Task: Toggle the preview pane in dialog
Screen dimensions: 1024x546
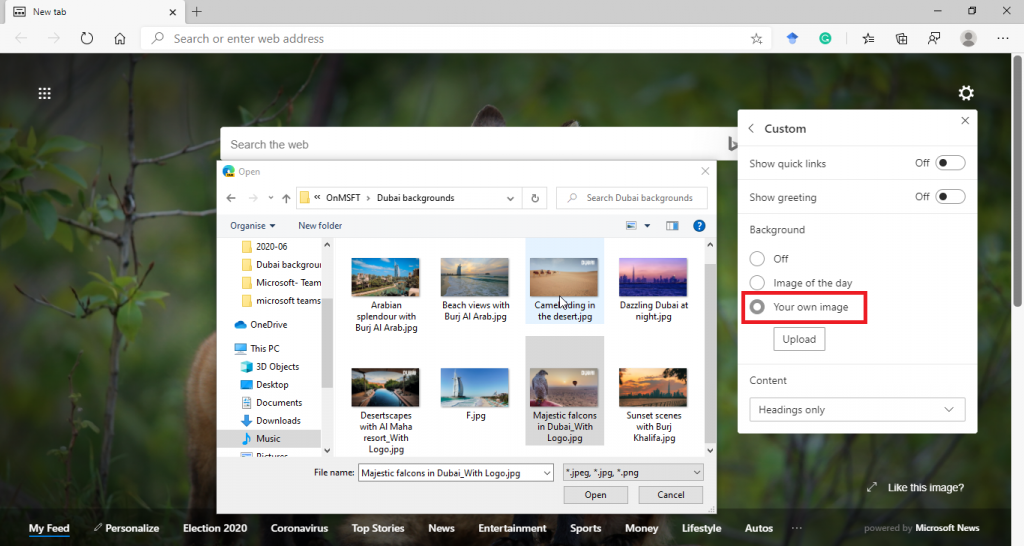Action: click(672, 226)
